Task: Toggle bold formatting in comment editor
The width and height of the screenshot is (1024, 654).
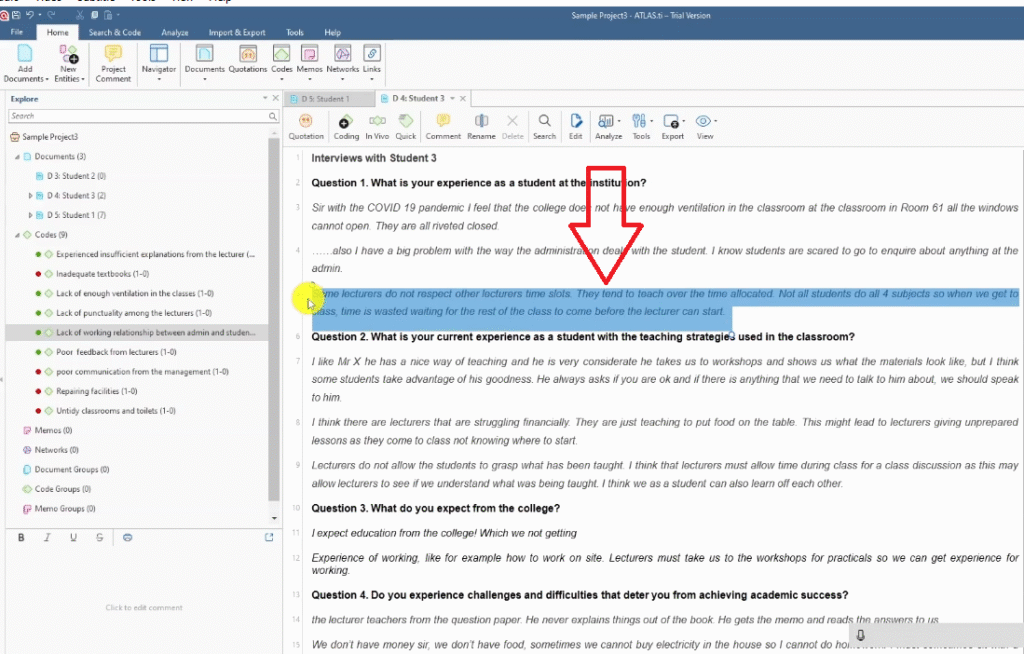Action: point(22,538)
